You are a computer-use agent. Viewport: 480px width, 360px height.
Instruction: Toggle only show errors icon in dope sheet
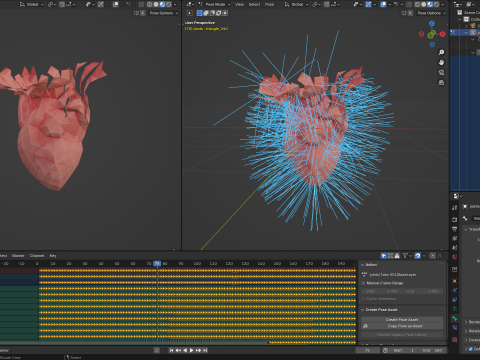(x=397, y=256)
